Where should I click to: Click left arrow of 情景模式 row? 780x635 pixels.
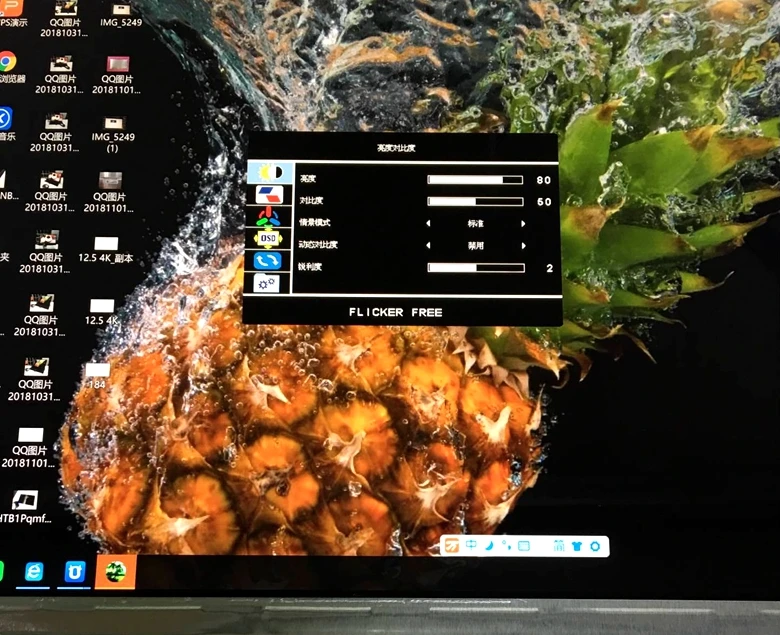point(428,223)
